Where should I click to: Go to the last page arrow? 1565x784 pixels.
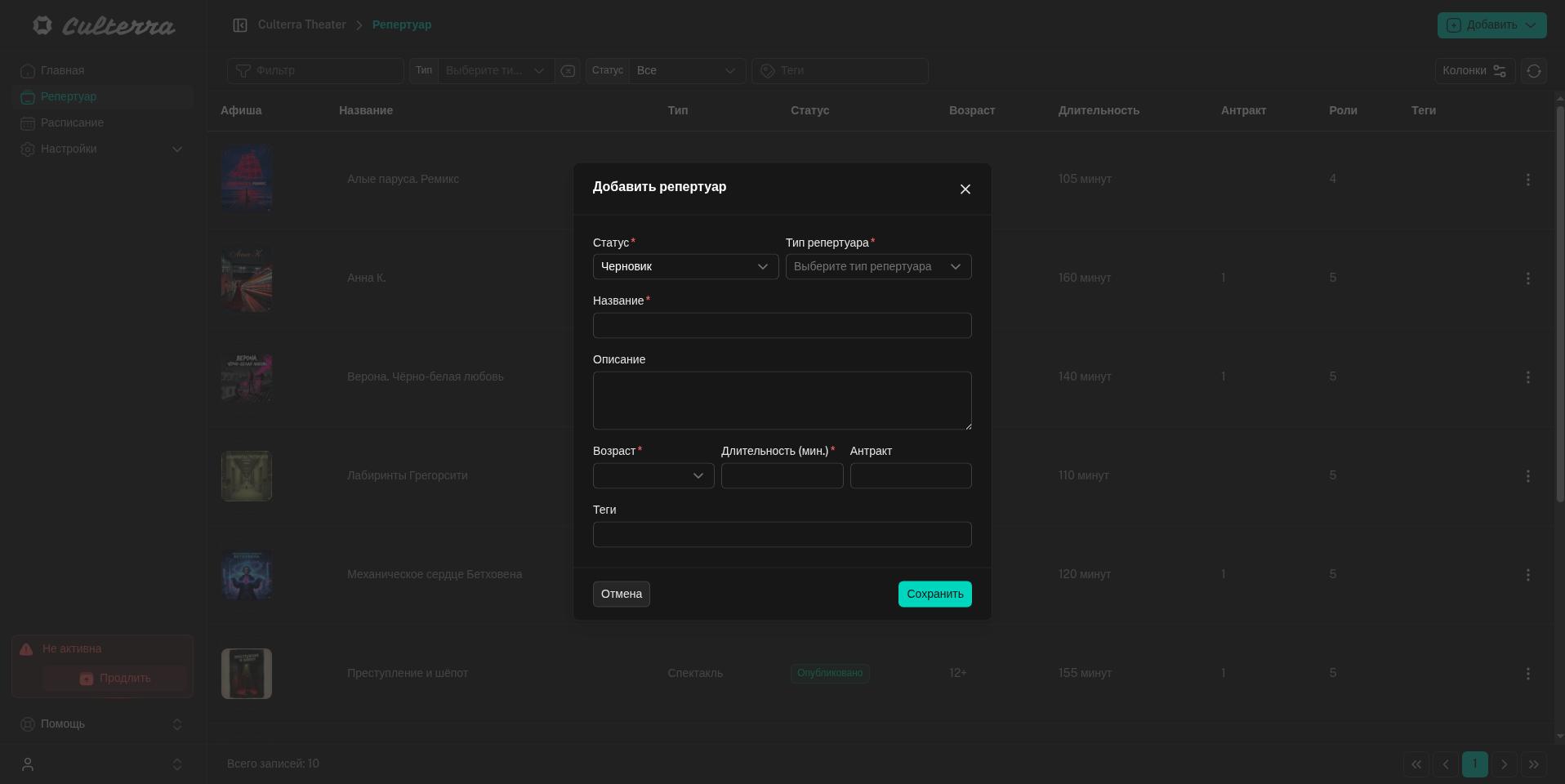tap(1533, 764)
